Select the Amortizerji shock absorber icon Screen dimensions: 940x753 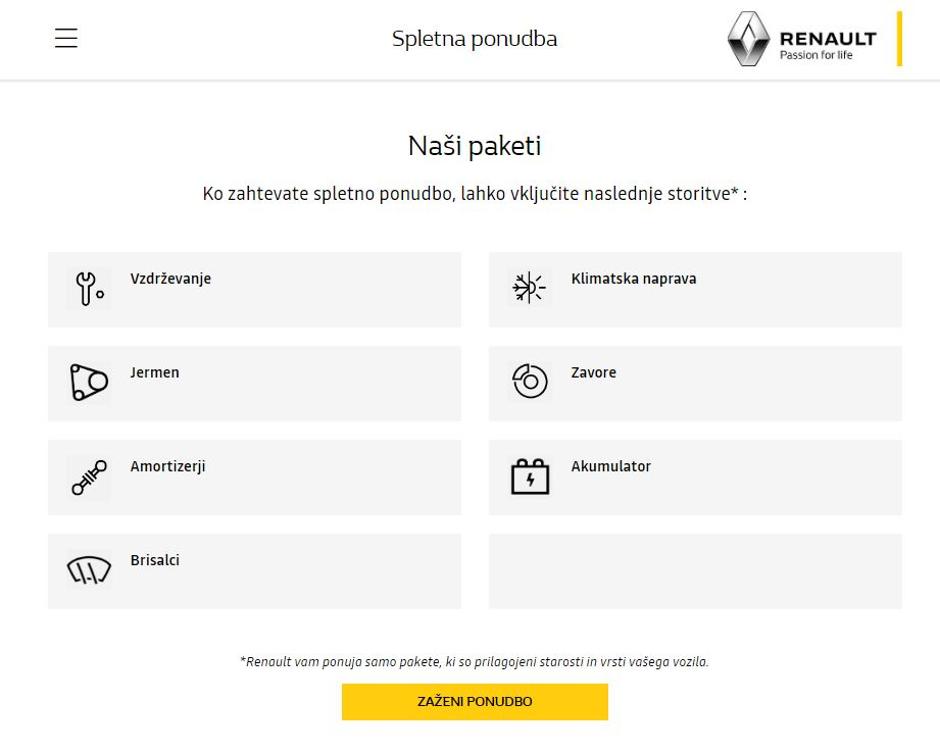coord(88,476)
